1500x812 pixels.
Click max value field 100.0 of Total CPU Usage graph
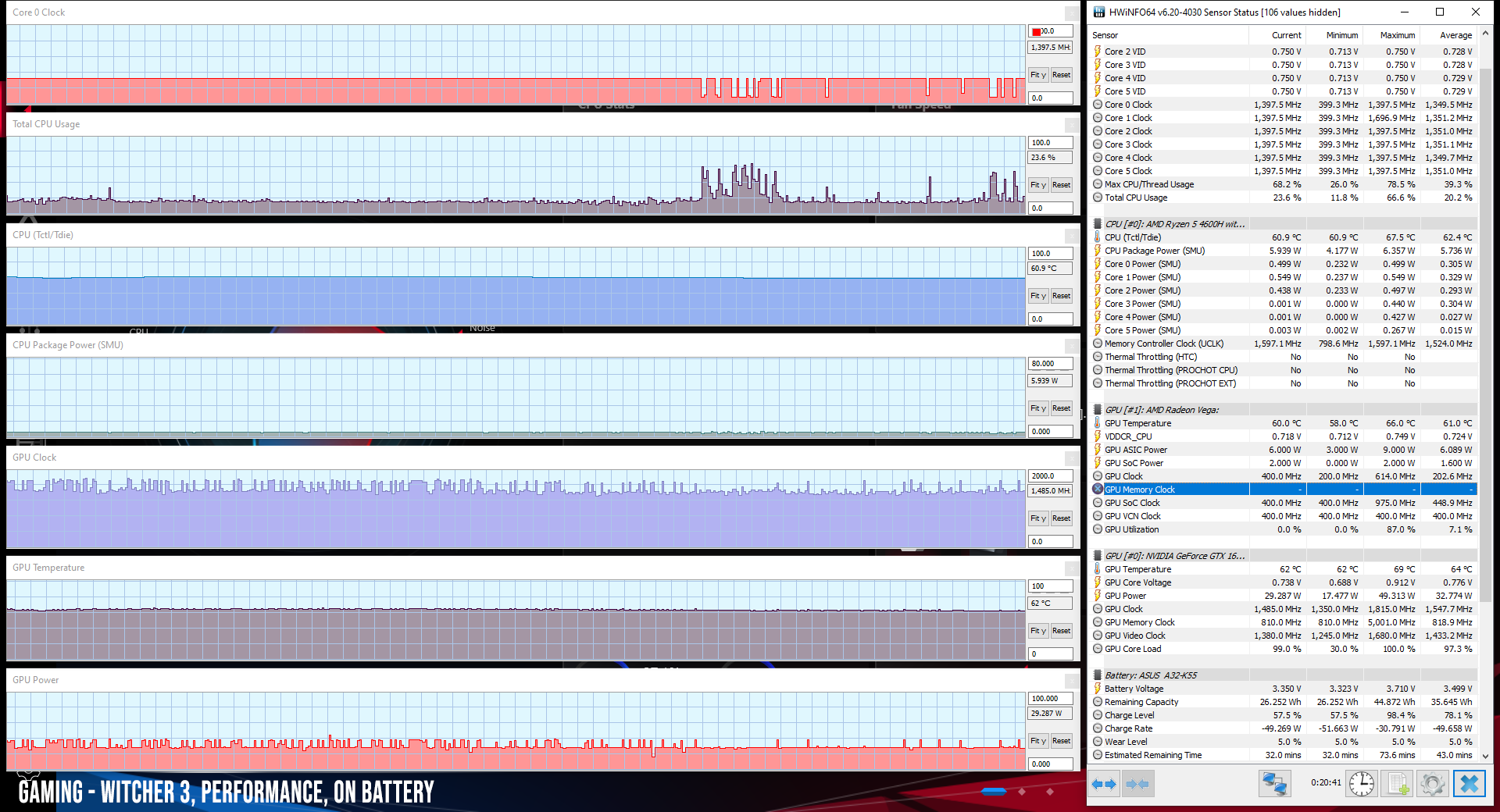[x=1051, y=143]
